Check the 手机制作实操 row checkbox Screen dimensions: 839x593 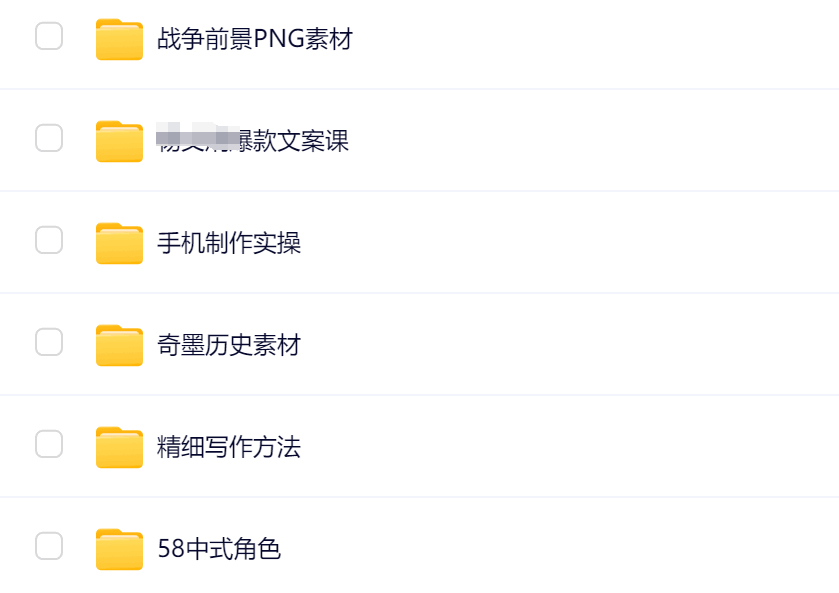click(x=49, y=241)
